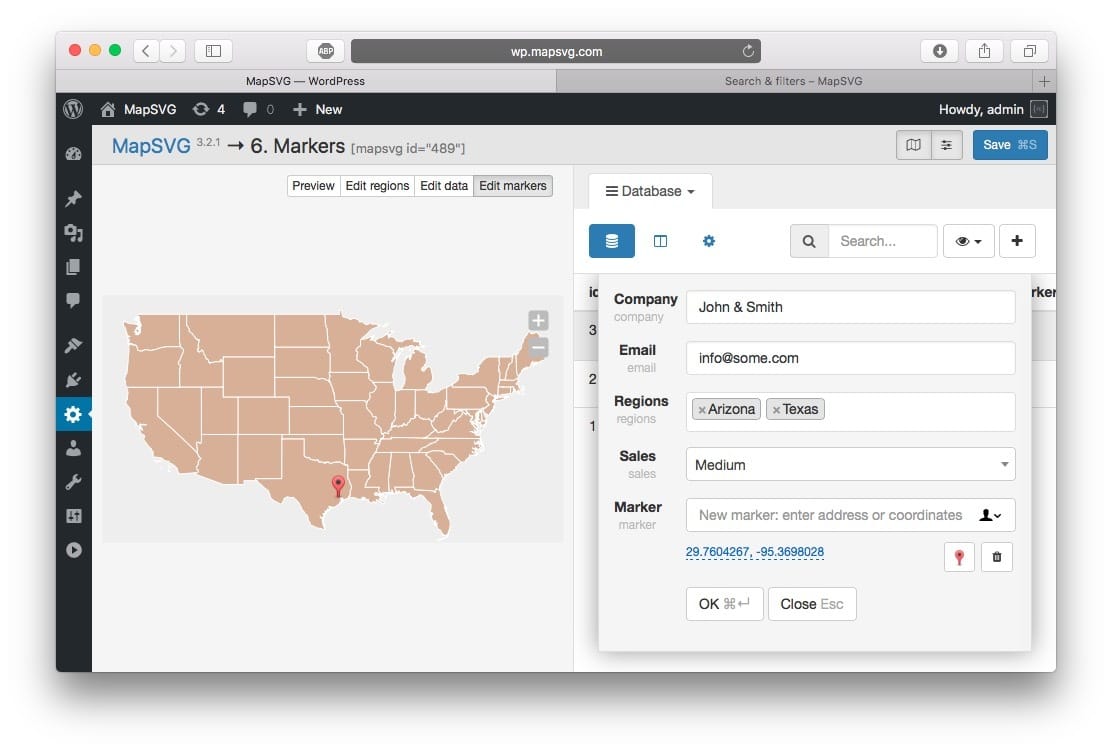The width and height of the screenshot is (1112, 752).
Task: Switch to Preview mode
Action: 313,186
